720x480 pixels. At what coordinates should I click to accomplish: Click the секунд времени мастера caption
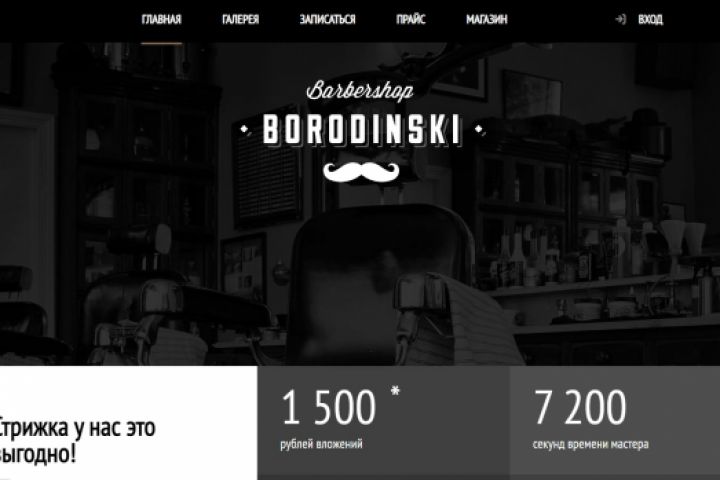(591, 444)
